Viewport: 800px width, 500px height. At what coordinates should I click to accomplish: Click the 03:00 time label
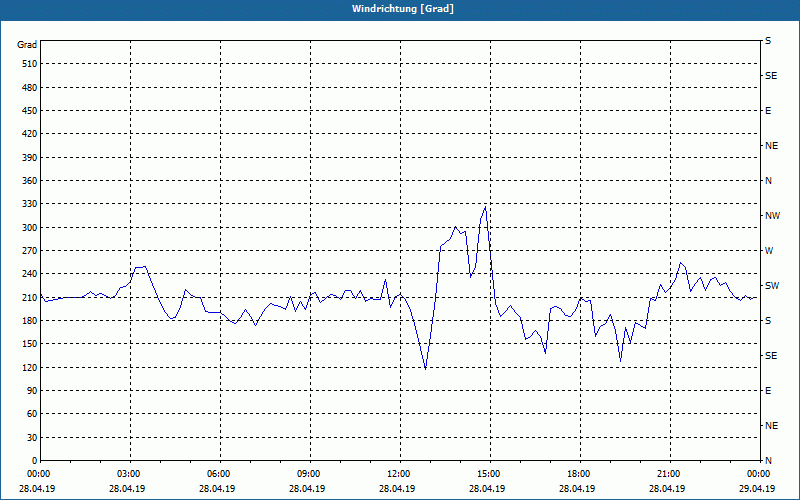128,474
